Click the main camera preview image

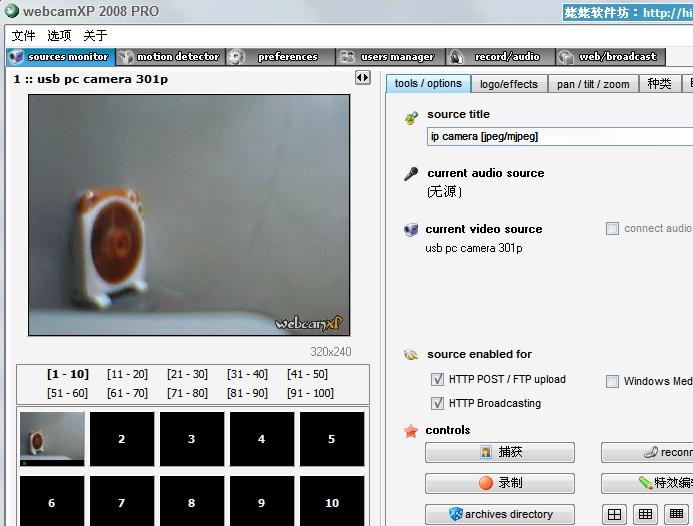point(189,215)
